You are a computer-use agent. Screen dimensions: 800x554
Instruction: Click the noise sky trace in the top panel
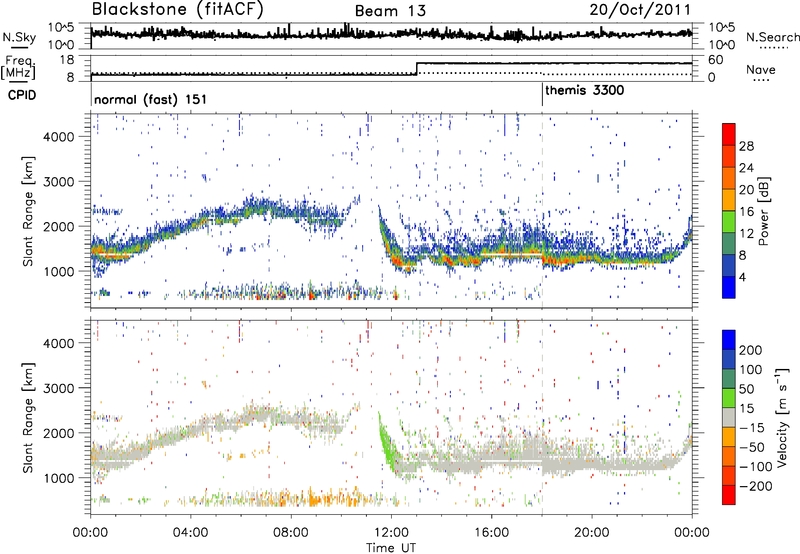tap(391, 34)
